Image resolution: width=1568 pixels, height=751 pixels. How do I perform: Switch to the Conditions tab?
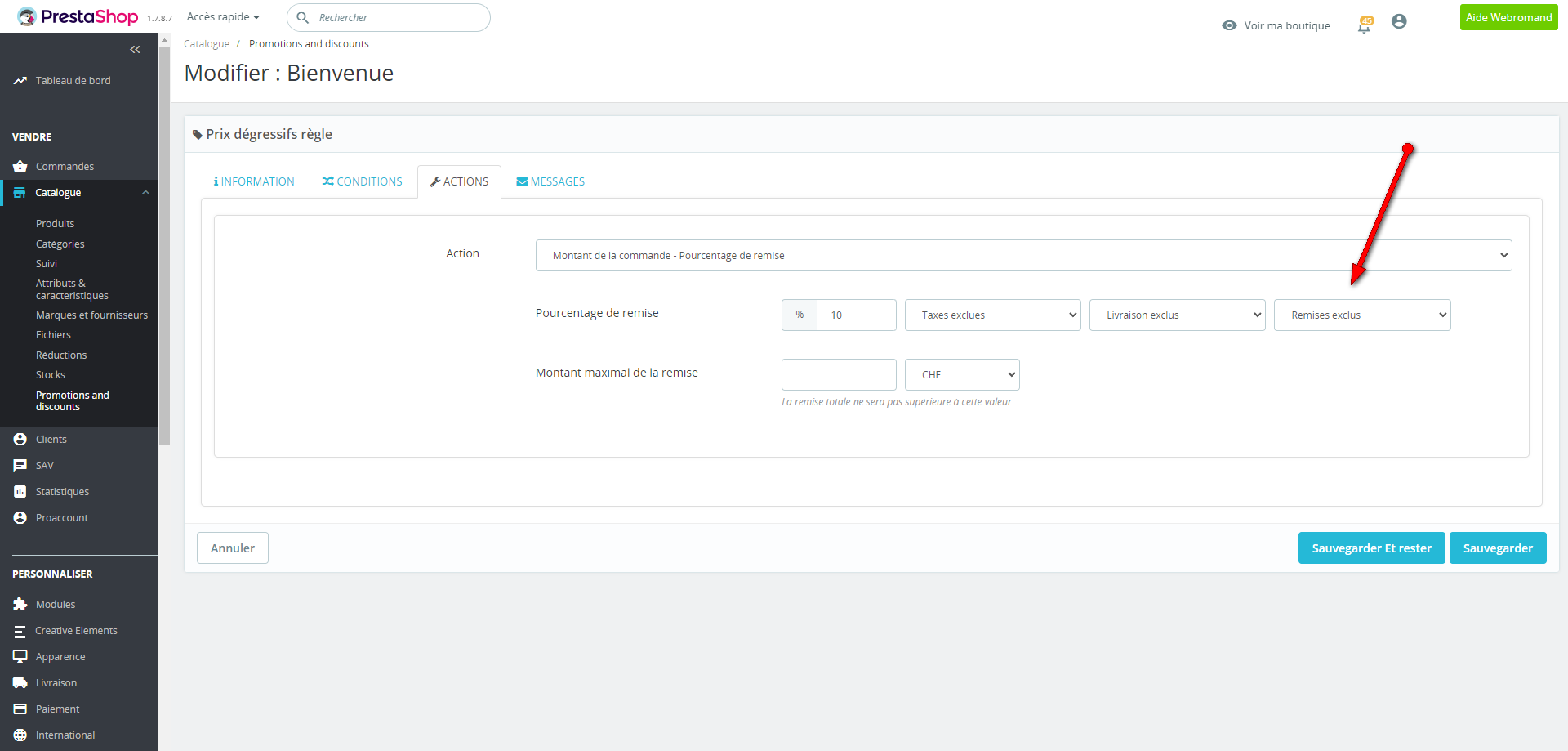[362, 181]
